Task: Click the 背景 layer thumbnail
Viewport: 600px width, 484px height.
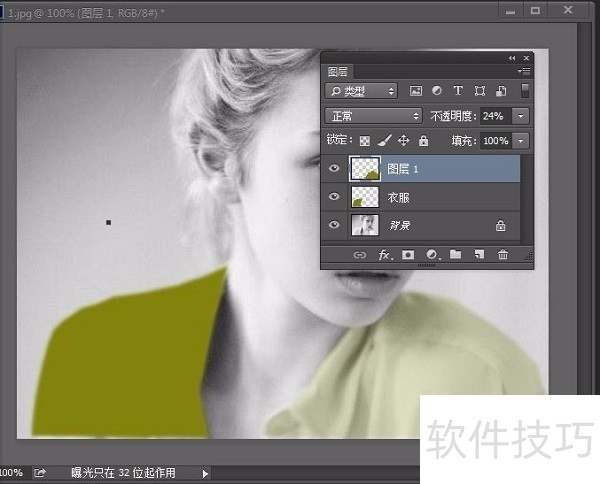Action: click(x=362, y=226)
